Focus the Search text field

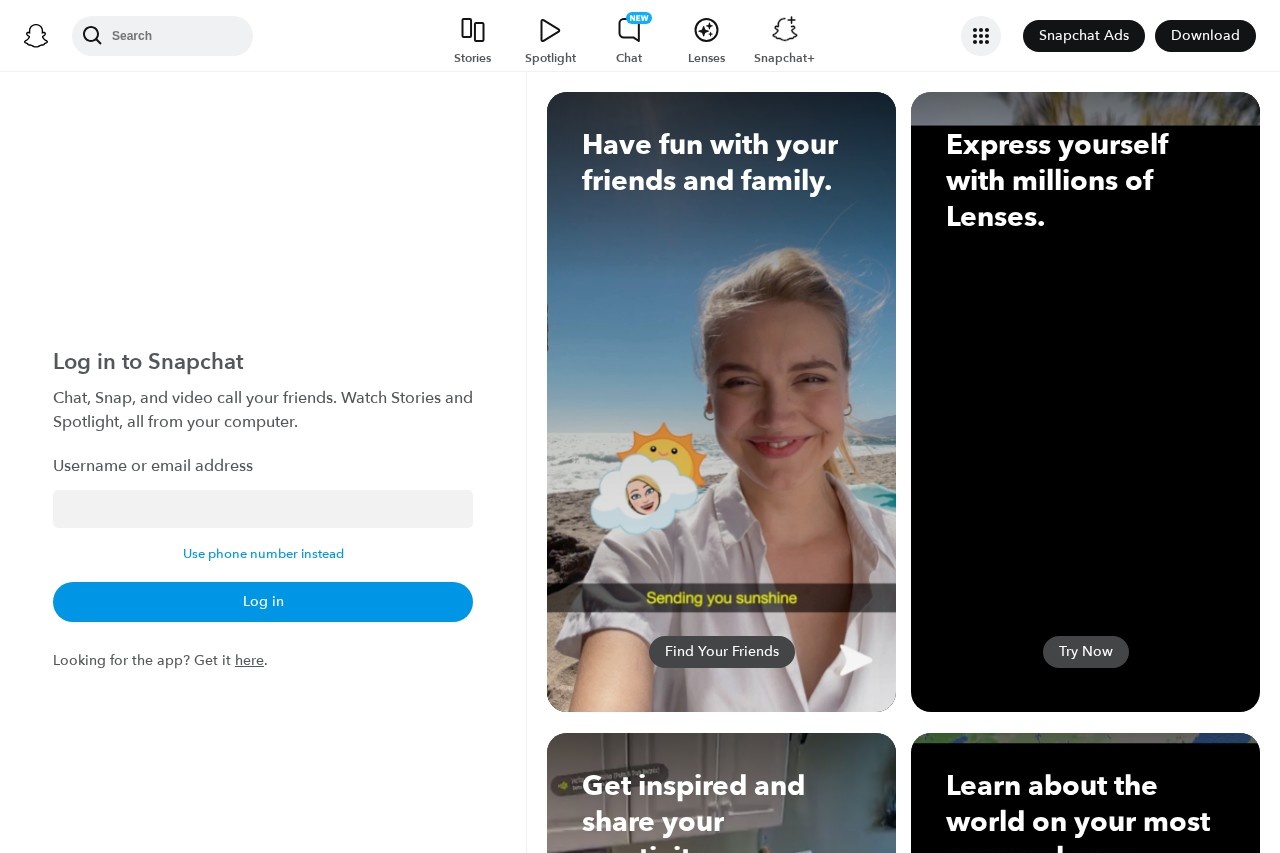click(x=162, y=36)
